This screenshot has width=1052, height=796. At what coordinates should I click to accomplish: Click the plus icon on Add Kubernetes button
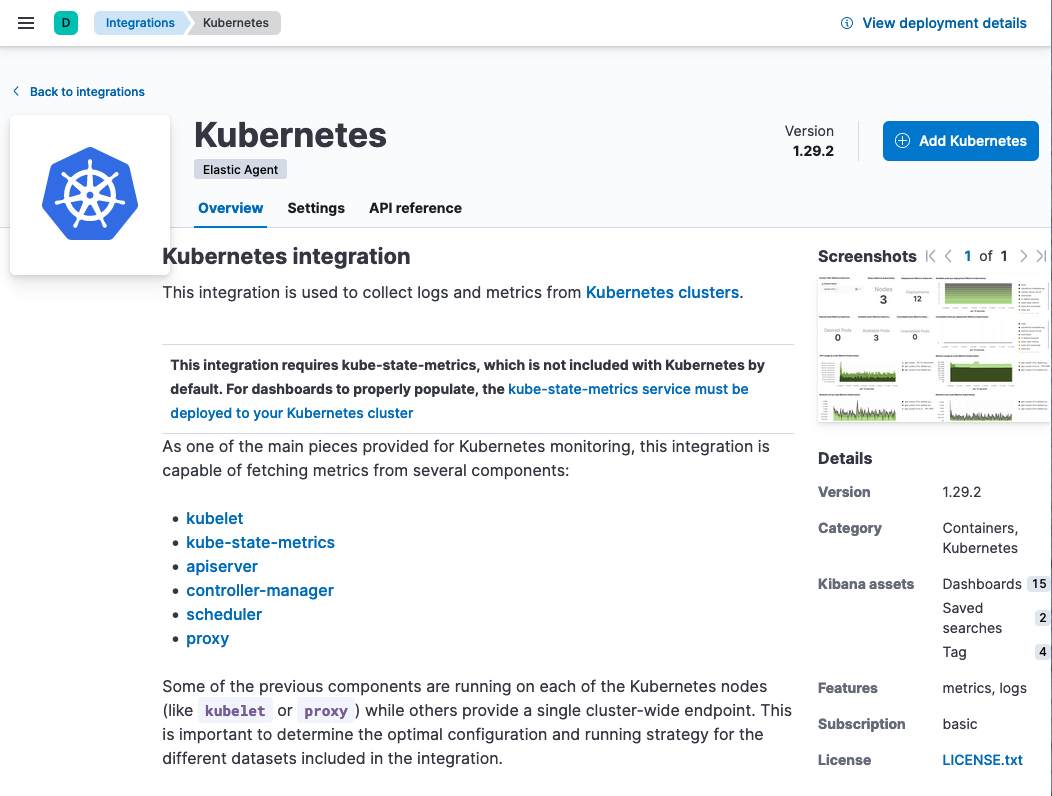(903, 140)
